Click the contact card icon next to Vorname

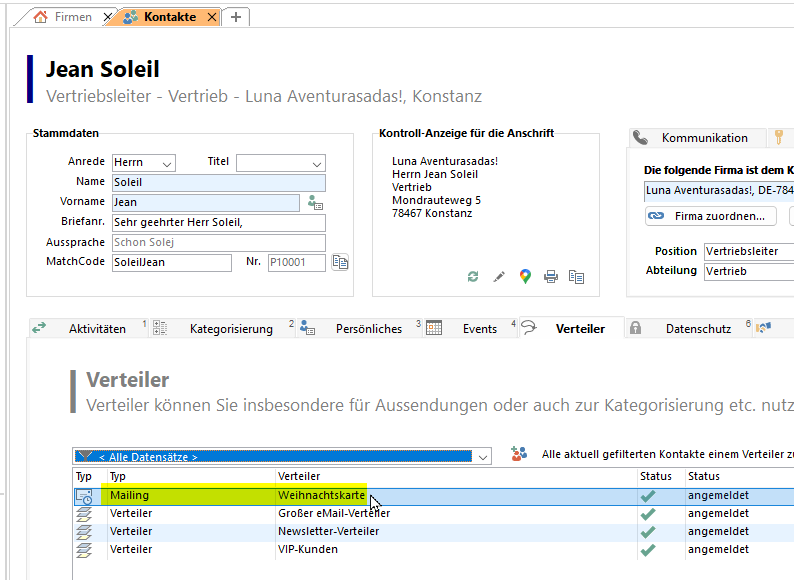(315, 203)
